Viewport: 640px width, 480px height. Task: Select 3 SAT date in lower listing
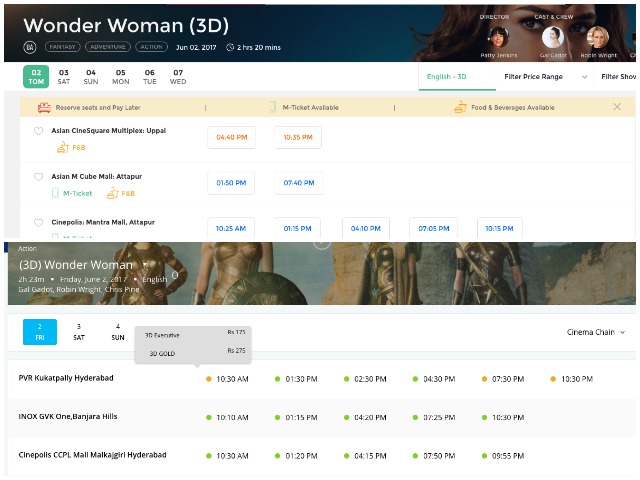point(79,332)
